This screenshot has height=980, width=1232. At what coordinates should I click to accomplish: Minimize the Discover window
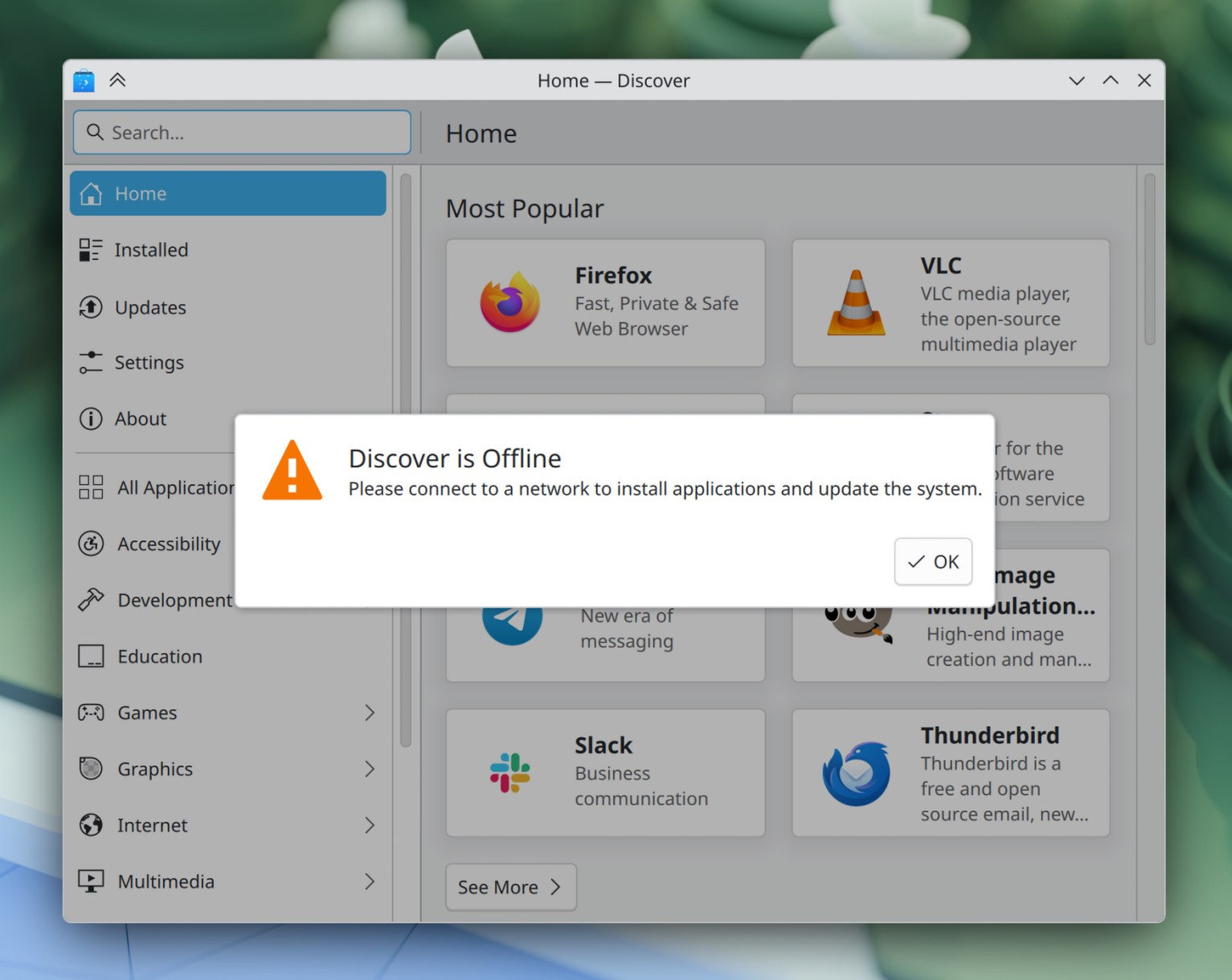coord(1077,80)
